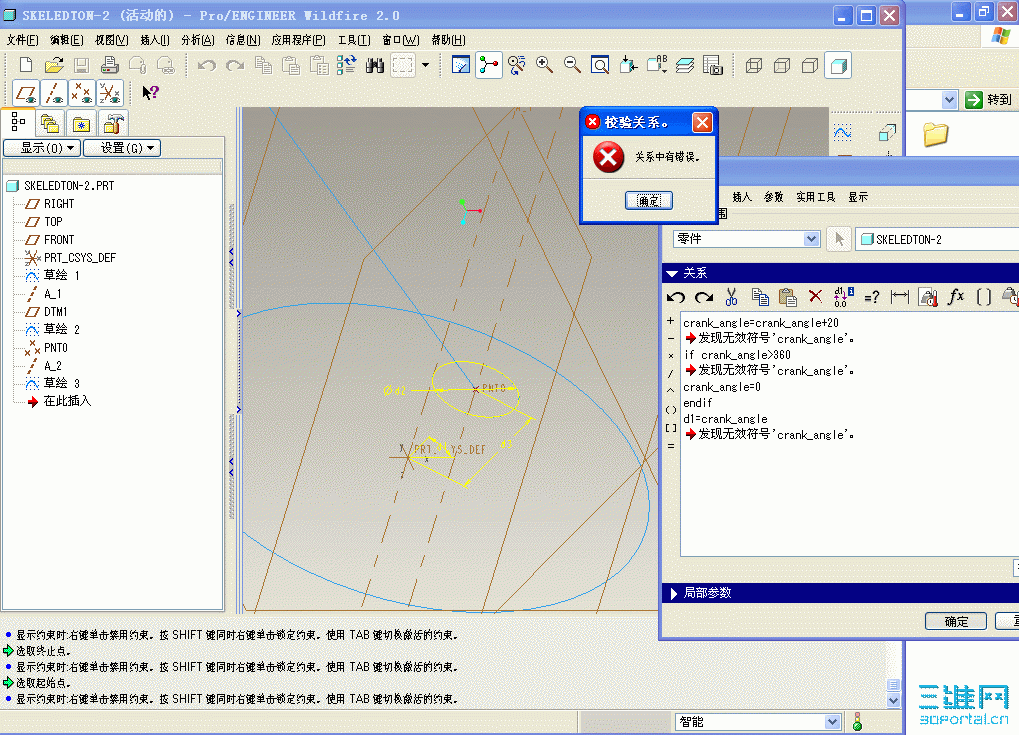
Task: Click the SKELEDTON-2 object field
Action: pos(938,239)
